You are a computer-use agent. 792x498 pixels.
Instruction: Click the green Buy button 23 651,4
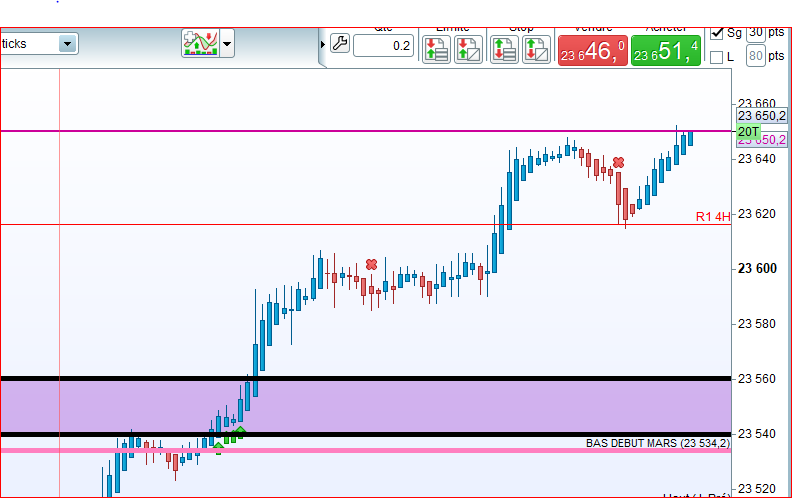click(x=666, y=51)
